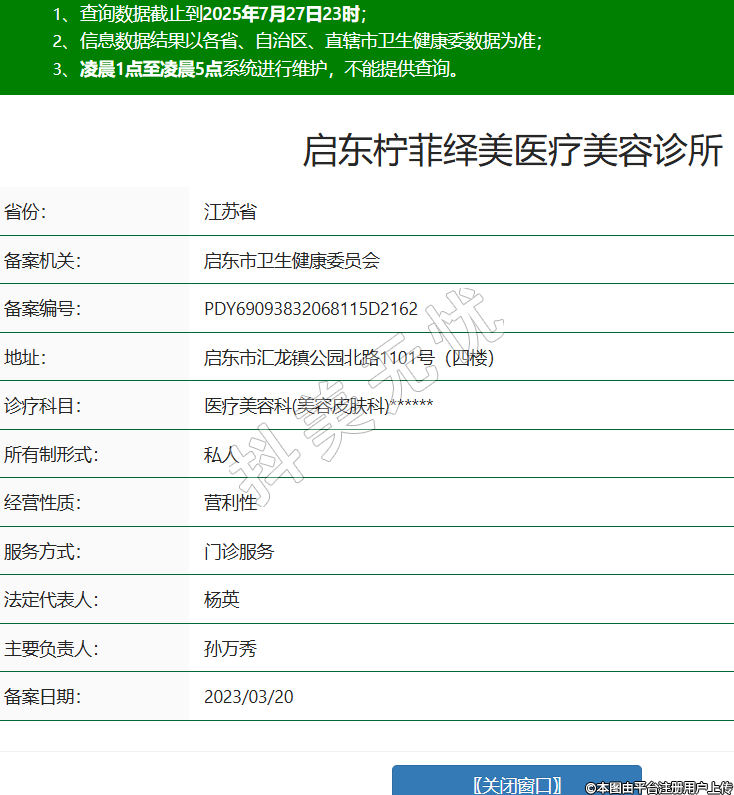Click the 省份 row label
The width and height of the screenshot is (734, 795).
[x=26, y=212]
